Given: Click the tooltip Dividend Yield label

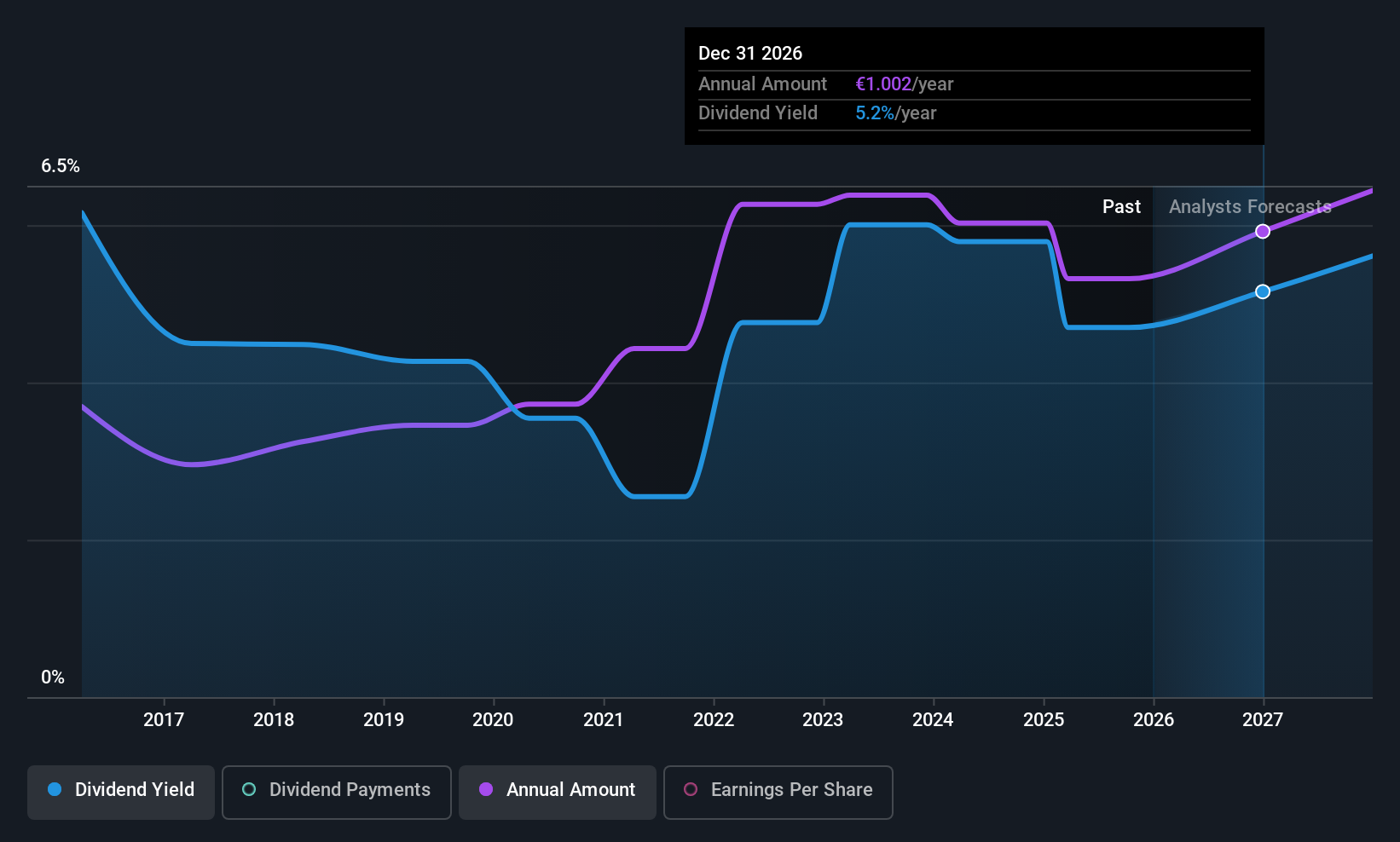Looking at the screenshot, I should [x=758, y=113].
